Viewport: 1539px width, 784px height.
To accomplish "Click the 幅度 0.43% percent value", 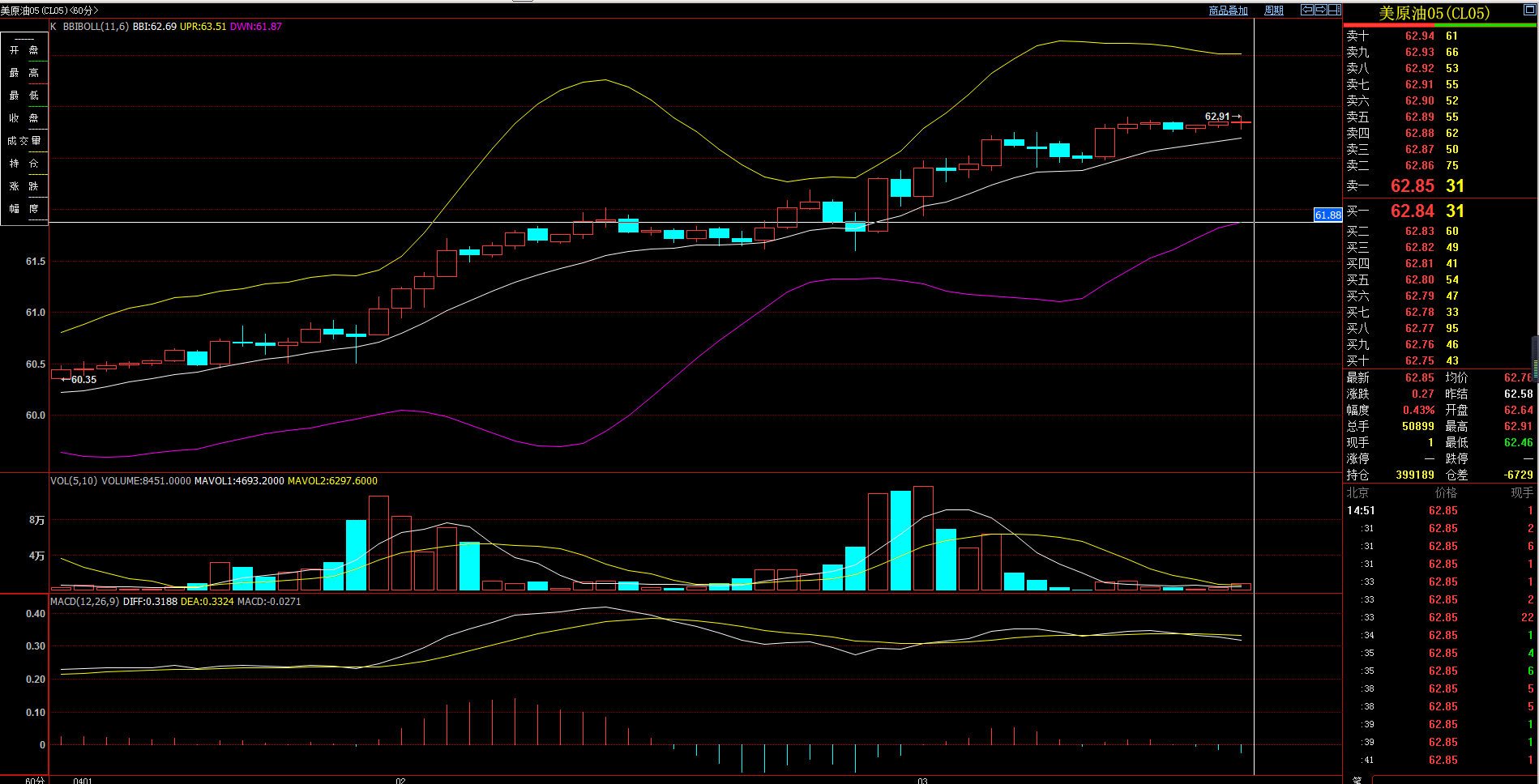I will click(1419, 410).
